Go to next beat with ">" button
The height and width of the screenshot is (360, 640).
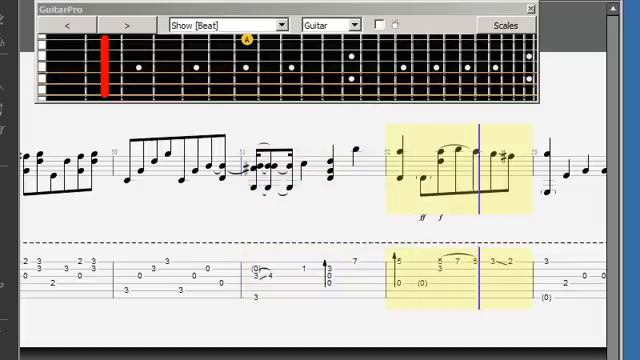pyautogui.click(x=127, y=25)
